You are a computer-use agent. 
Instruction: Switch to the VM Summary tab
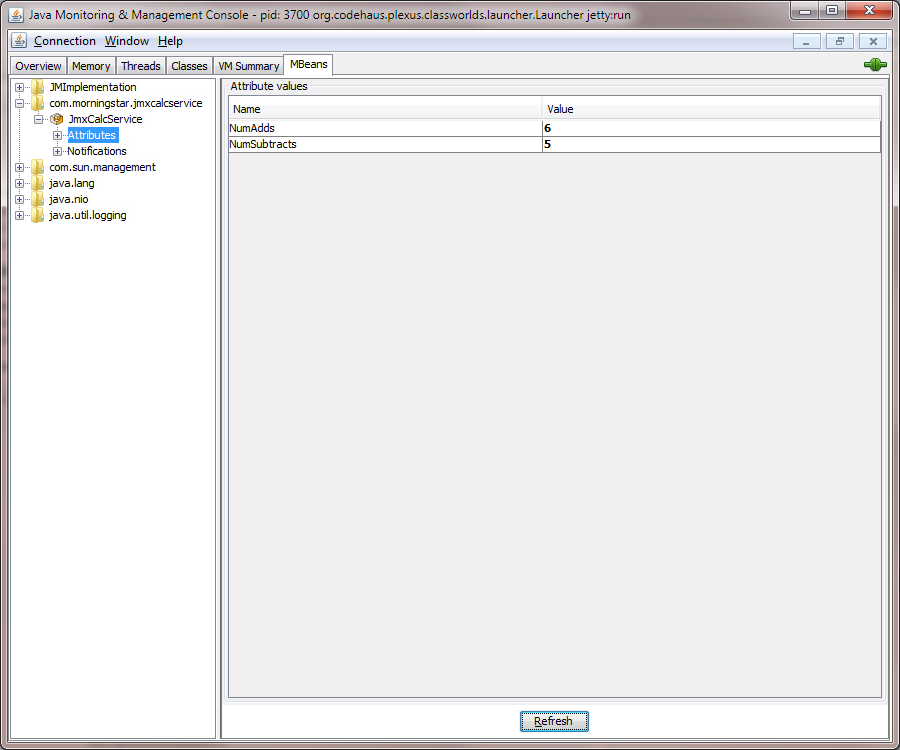[249, 66]
